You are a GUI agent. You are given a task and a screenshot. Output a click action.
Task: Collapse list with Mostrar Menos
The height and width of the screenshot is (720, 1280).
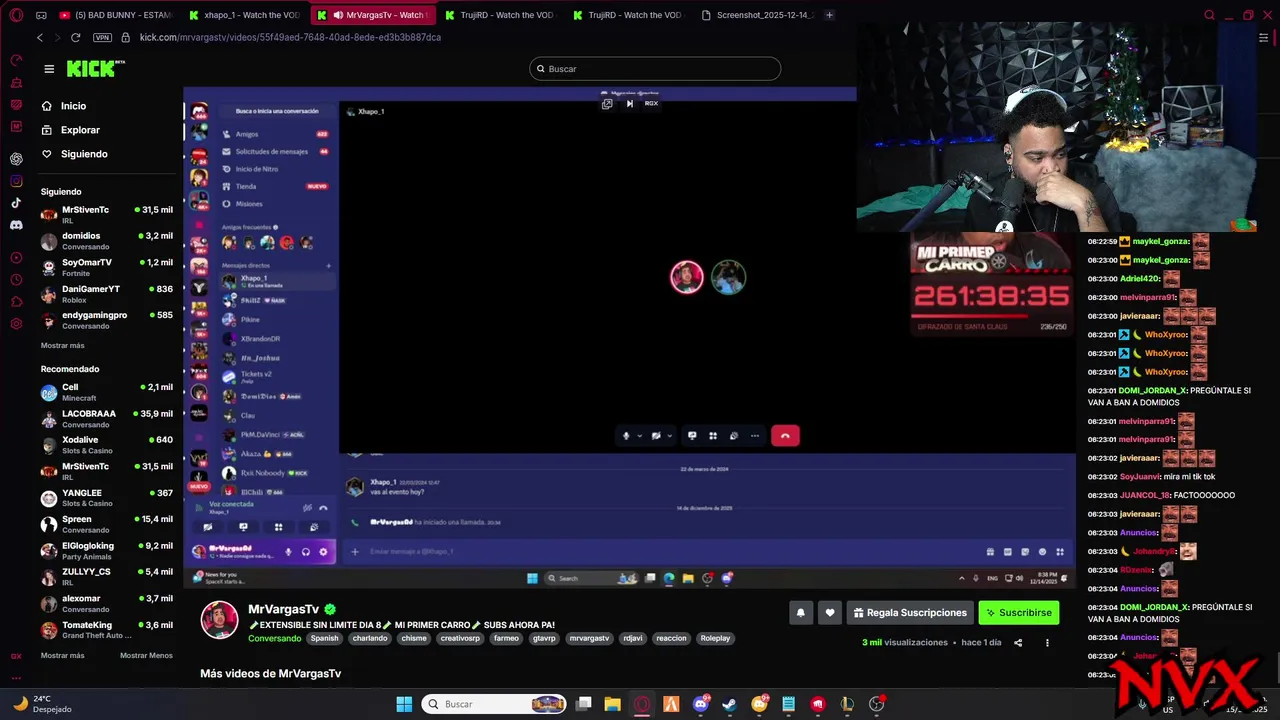click(146, 655)
